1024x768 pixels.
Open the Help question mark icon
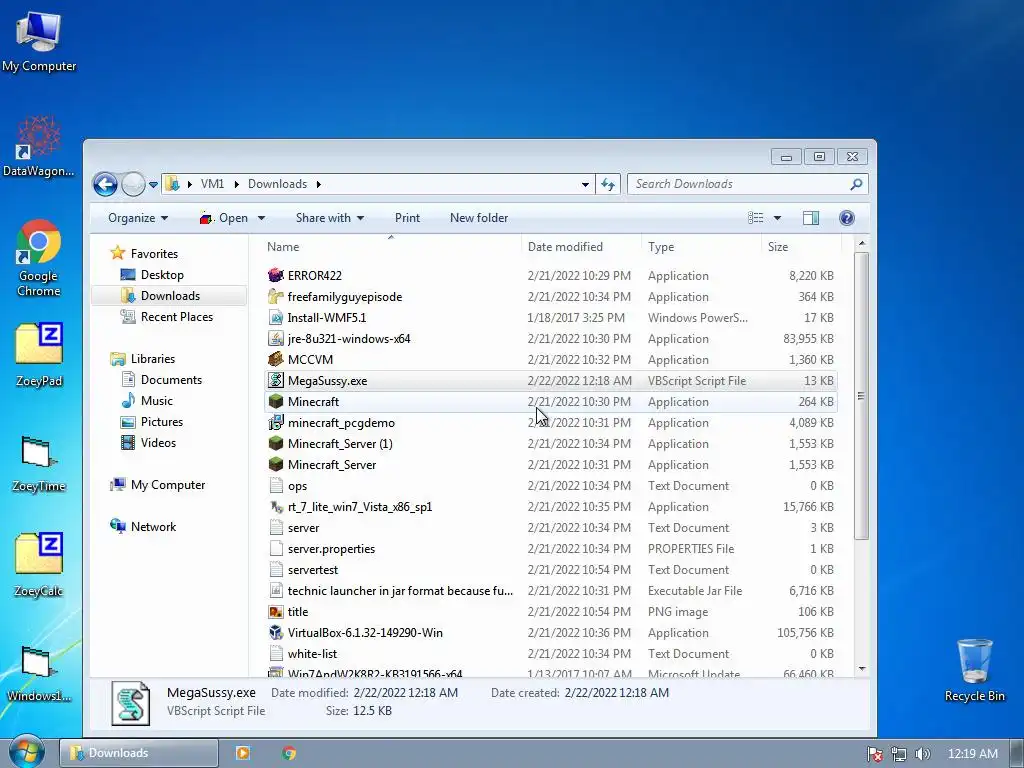coord(846,218)
